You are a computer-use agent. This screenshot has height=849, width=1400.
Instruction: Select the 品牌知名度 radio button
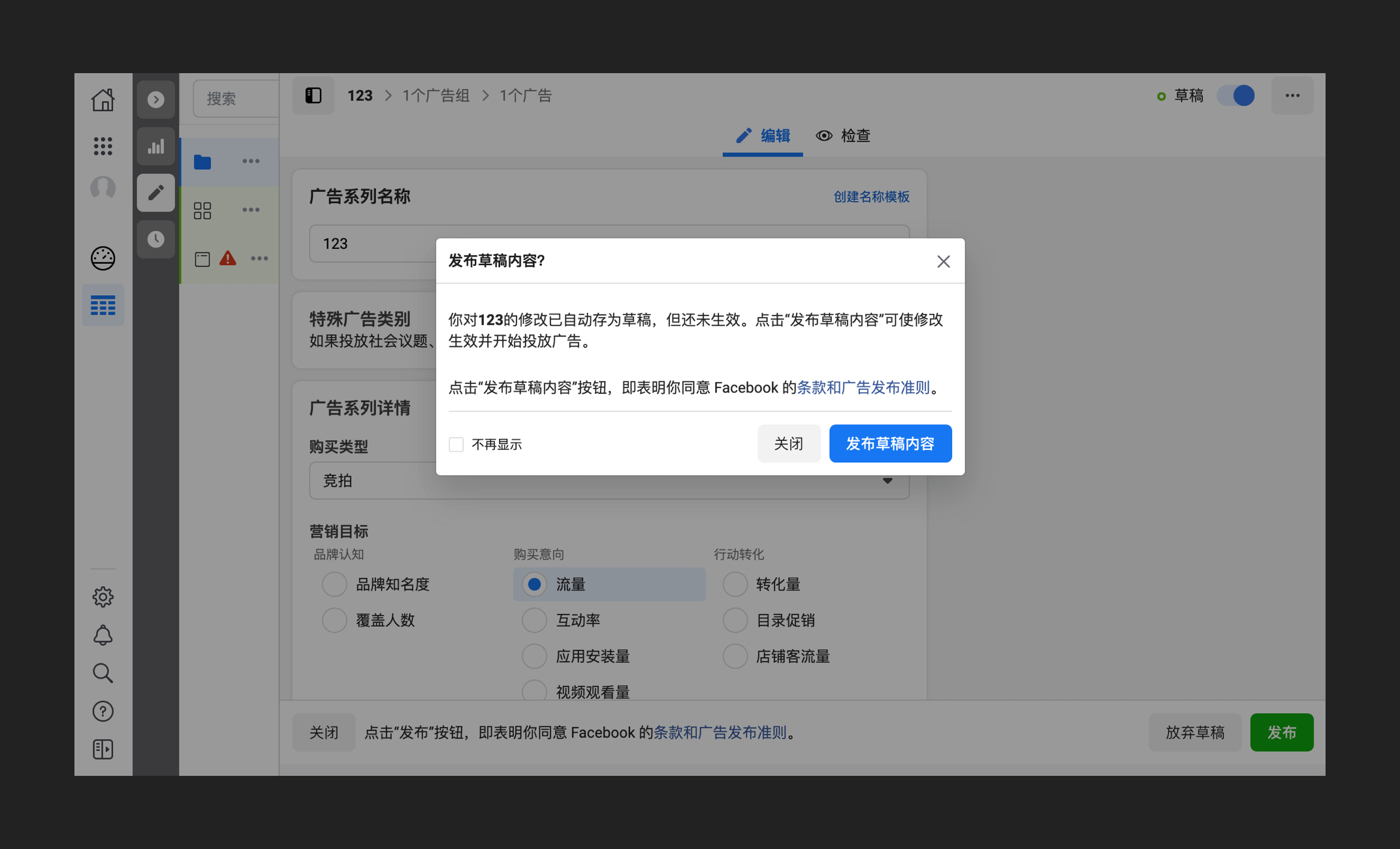tap(334, 584)
